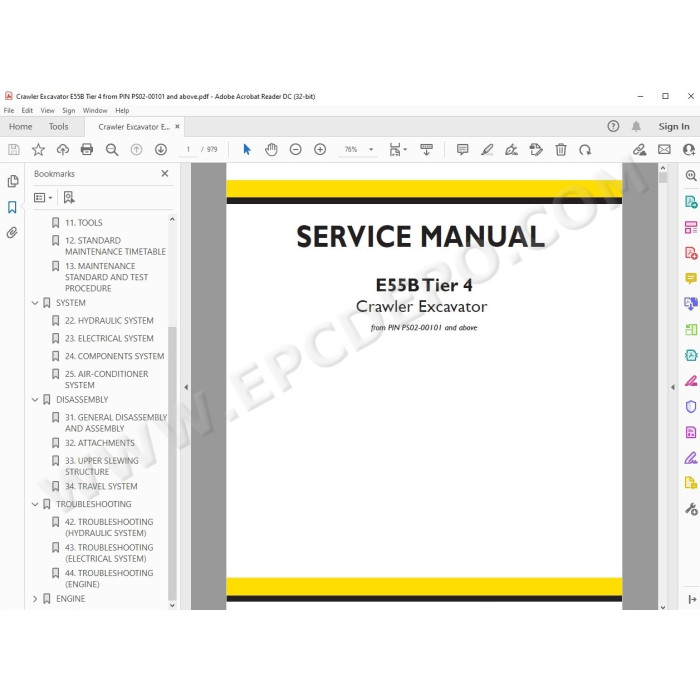Click the bookmarks list scrollbar thumb
This screenshot has height=700, width=700.
(172, 463)
